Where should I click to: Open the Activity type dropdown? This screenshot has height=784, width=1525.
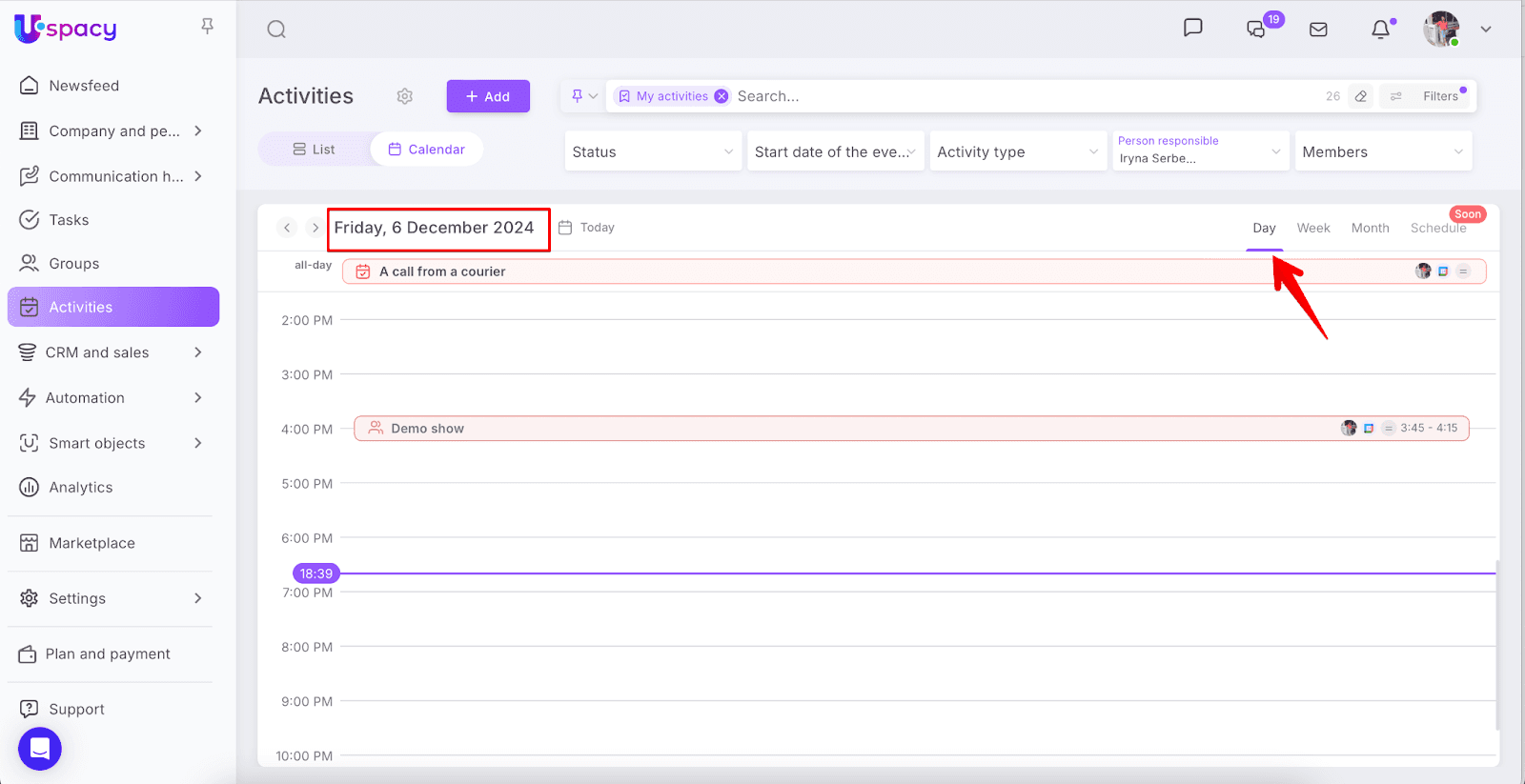(x=1017, y=151)
